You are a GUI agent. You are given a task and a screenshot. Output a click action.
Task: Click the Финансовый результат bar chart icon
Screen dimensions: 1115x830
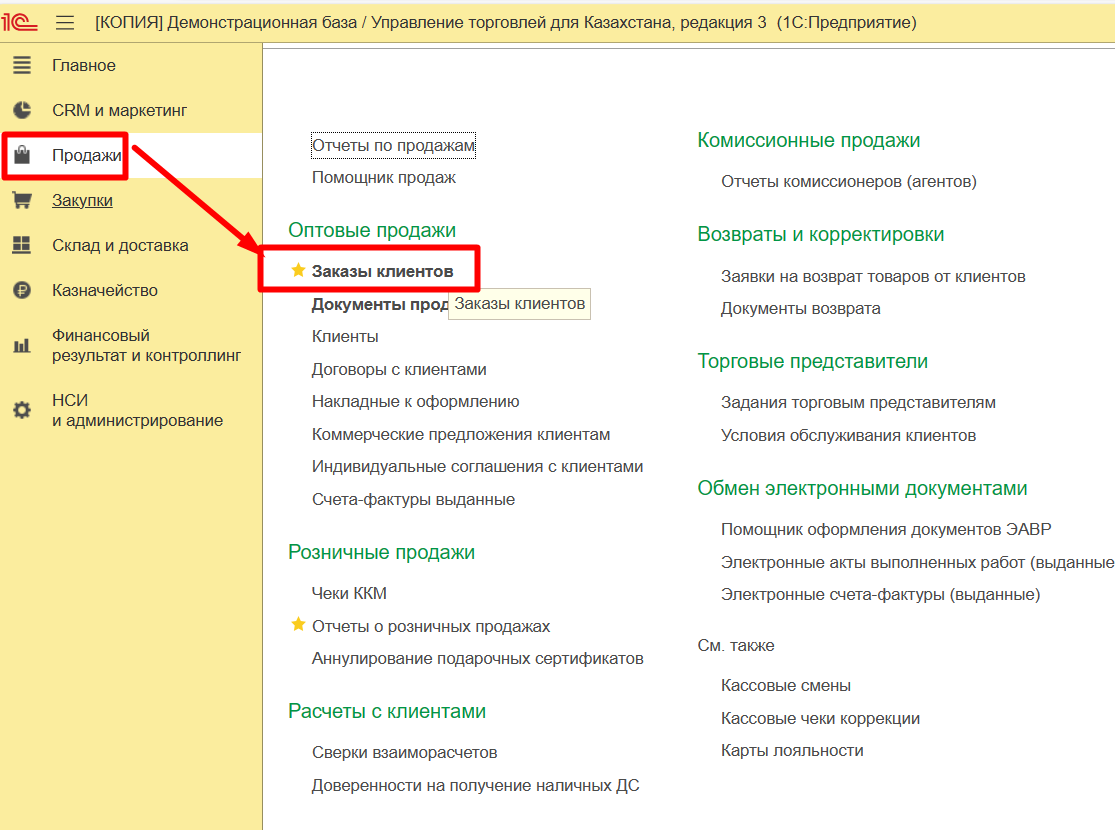[21, 346]
